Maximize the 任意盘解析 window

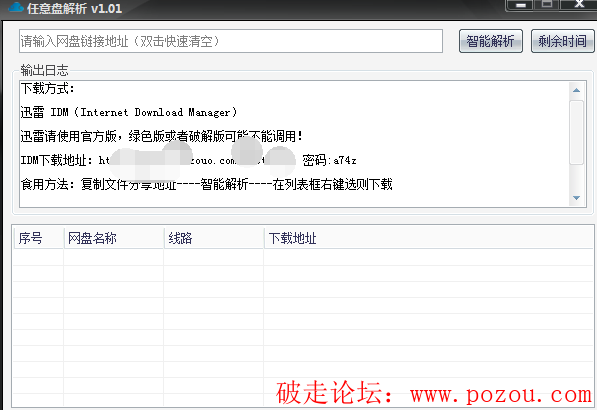click(x=547, y=5)
